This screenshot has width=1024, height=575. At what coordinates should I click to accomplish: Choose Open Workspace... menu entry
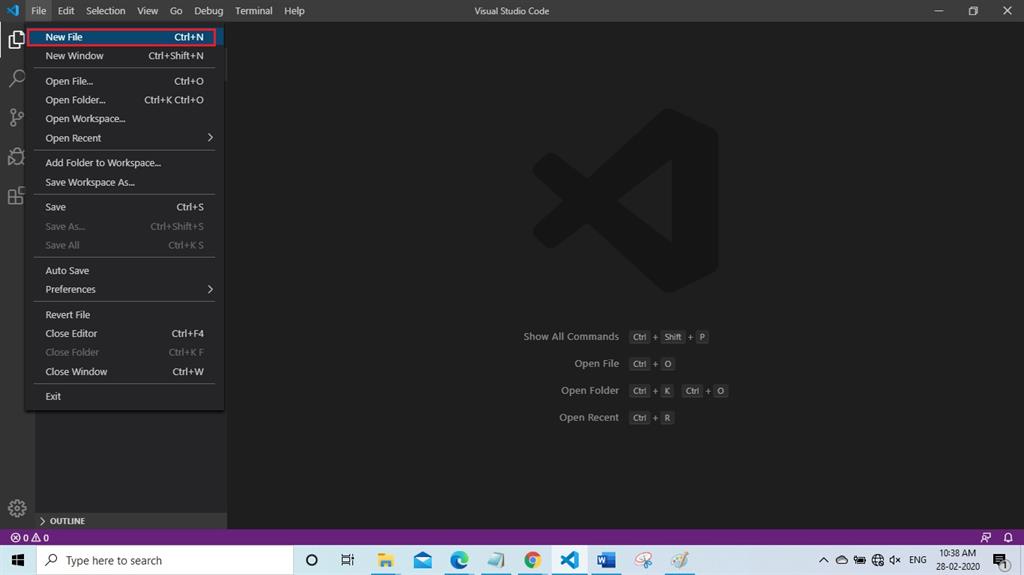click(x=124, y=119)
